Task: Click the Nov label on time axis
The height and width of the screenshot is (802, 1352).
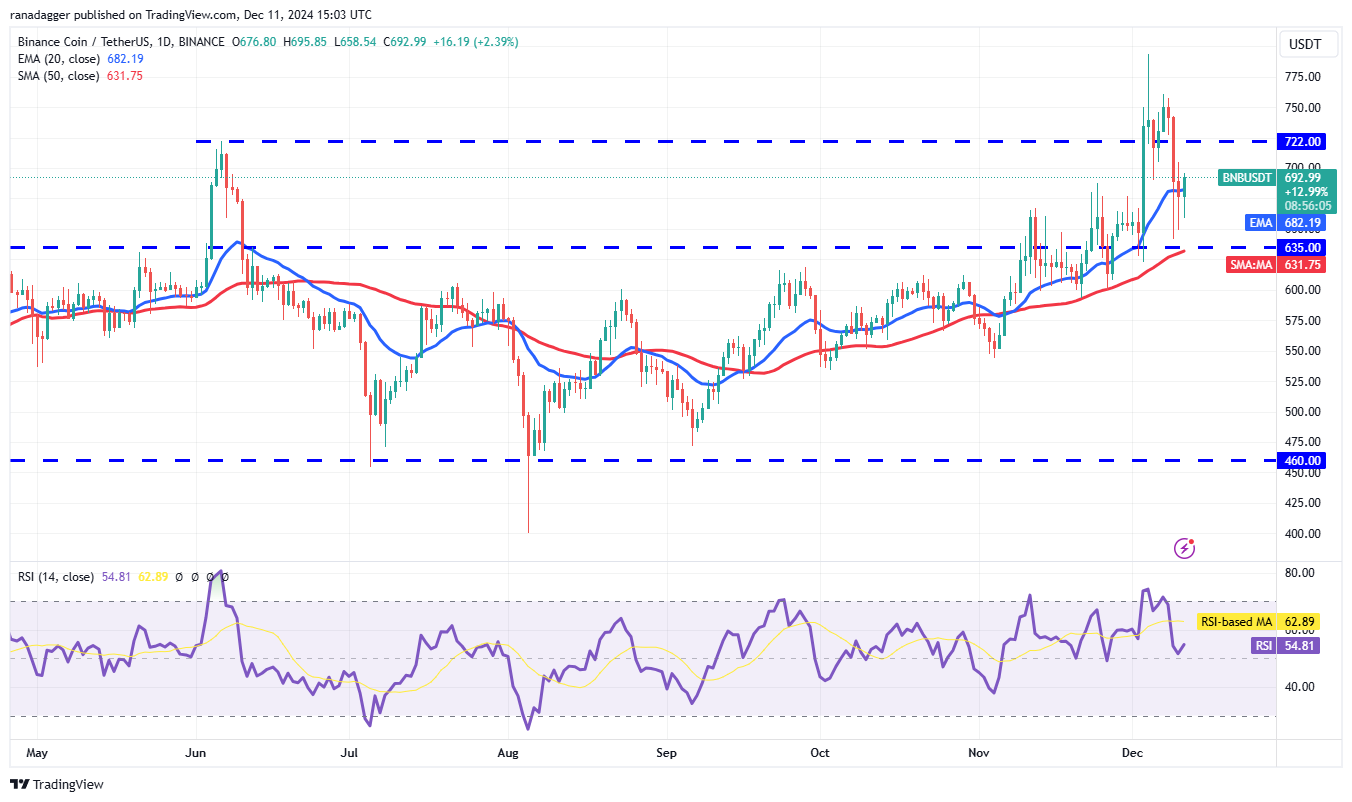Action: point(979,751)
